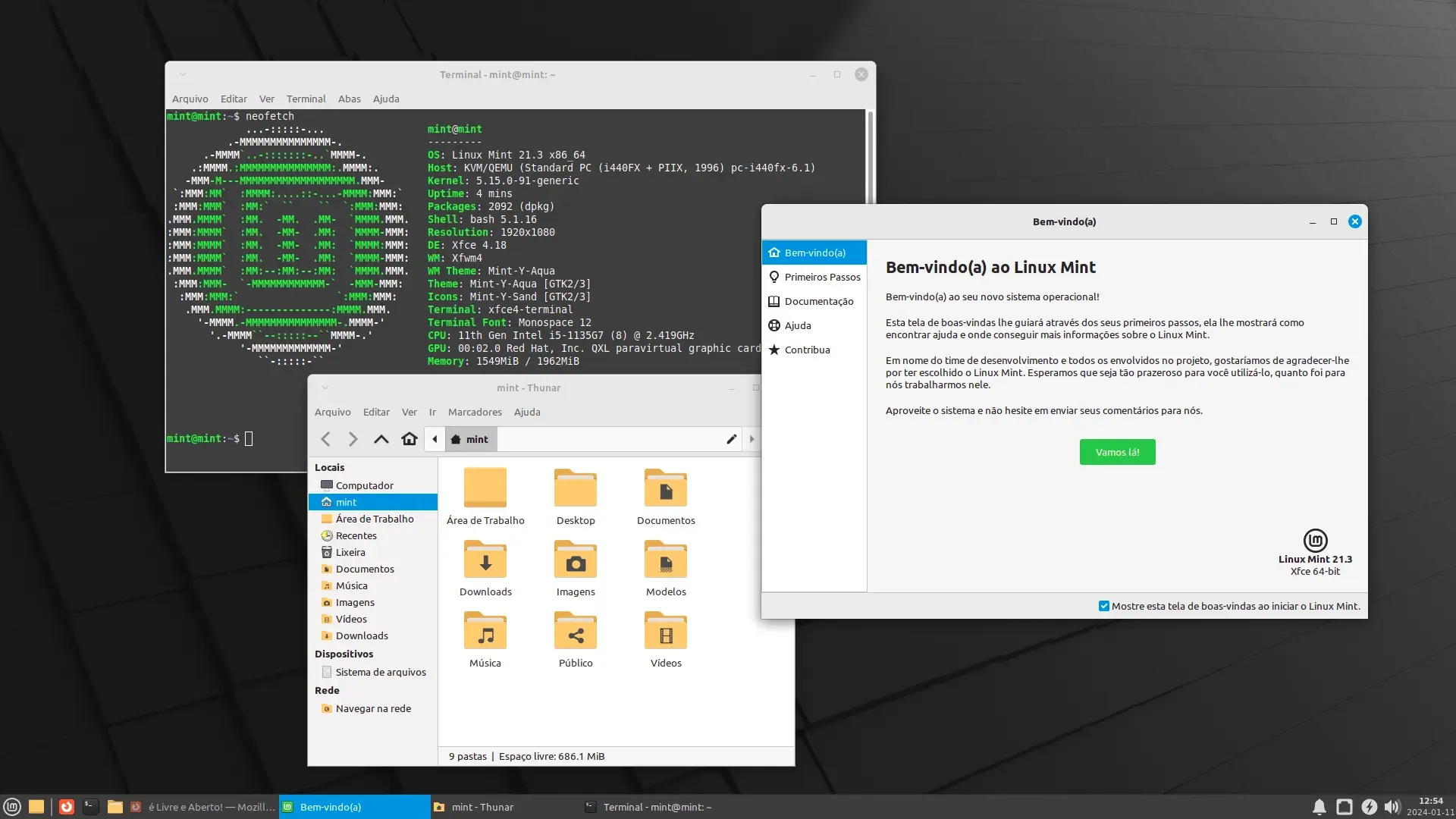Launch terminal from the panel launcher
This screenshot has height=819, width=1456.
[x=91, y=807]
